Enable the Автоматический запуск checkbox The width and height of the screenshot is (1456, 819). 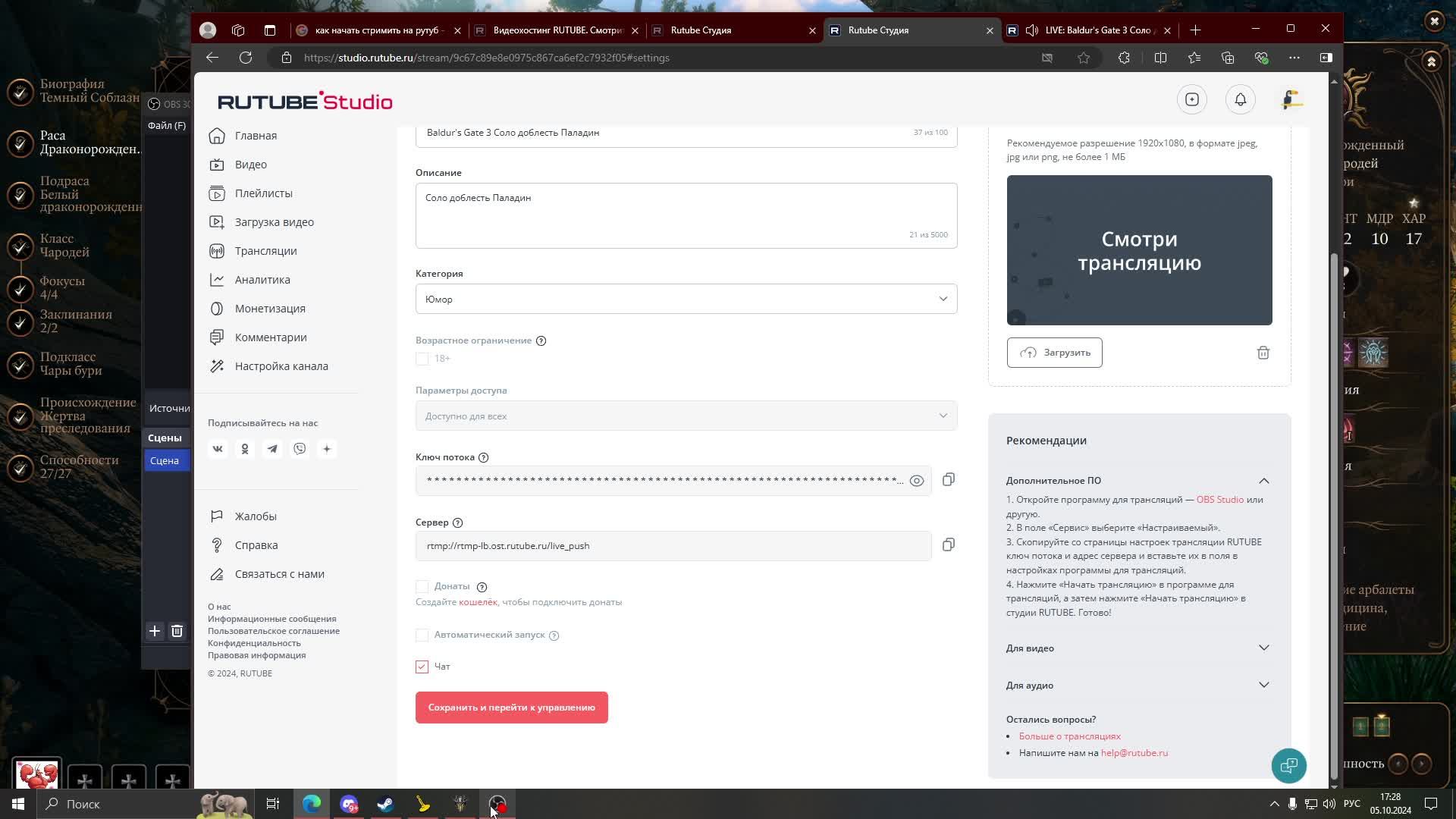click(x=422, y=635)
